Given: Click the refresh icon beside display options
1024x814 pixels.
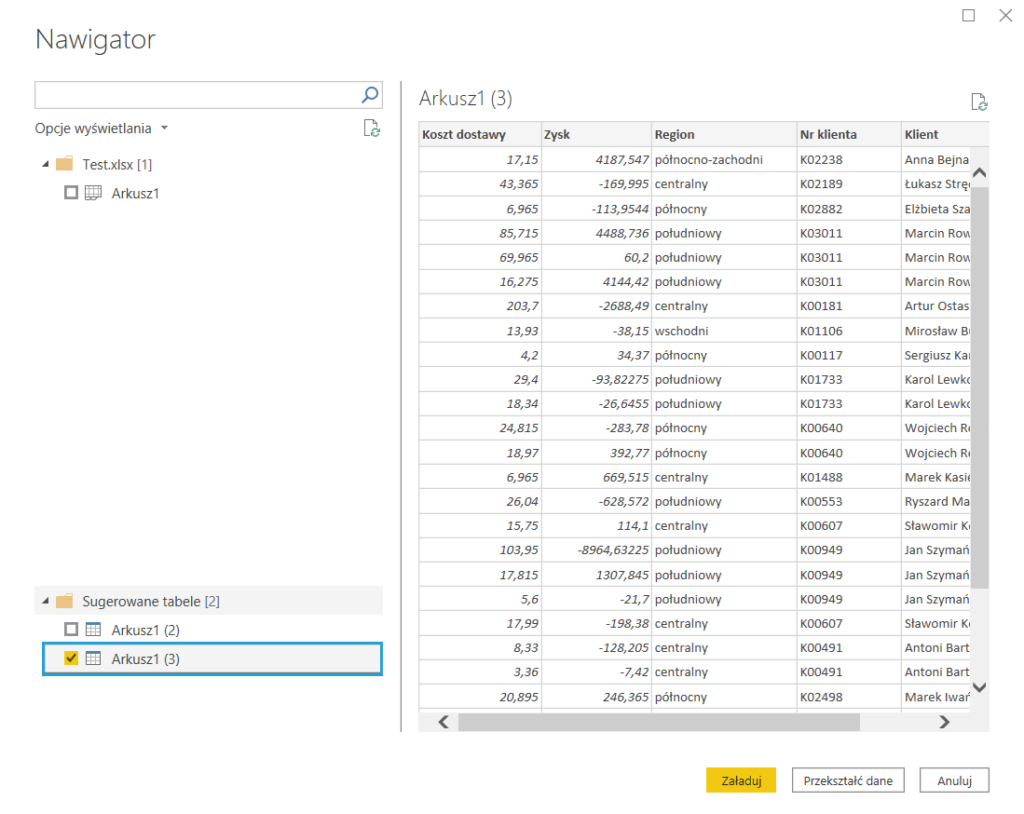Looking at the screenshot, I should point(371,128).
